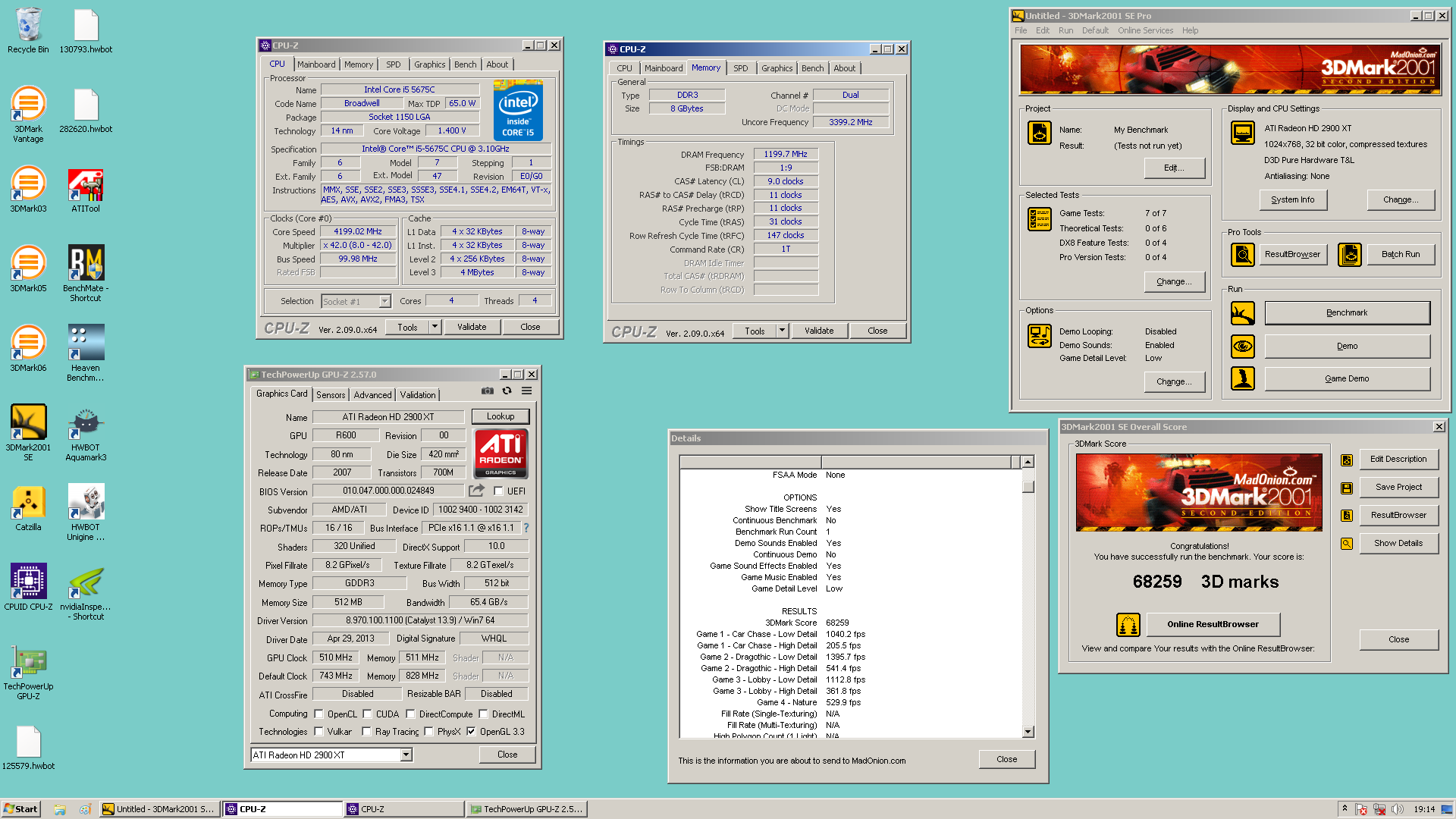Viewport: 1456px width, 819px height.
Task: Open 130793.hwbot file on desktop
Action: tap(86, 30)
